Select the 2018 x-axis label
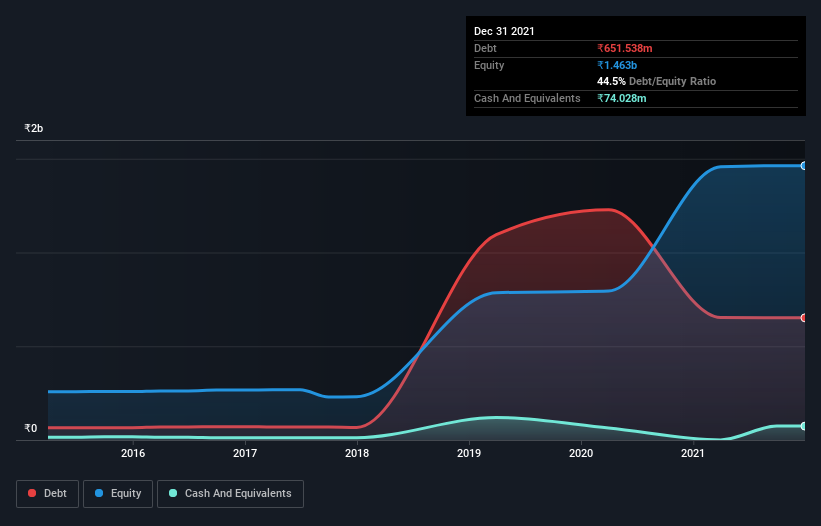This screenshot has height=526, width=821. click(x=357, y=453)
